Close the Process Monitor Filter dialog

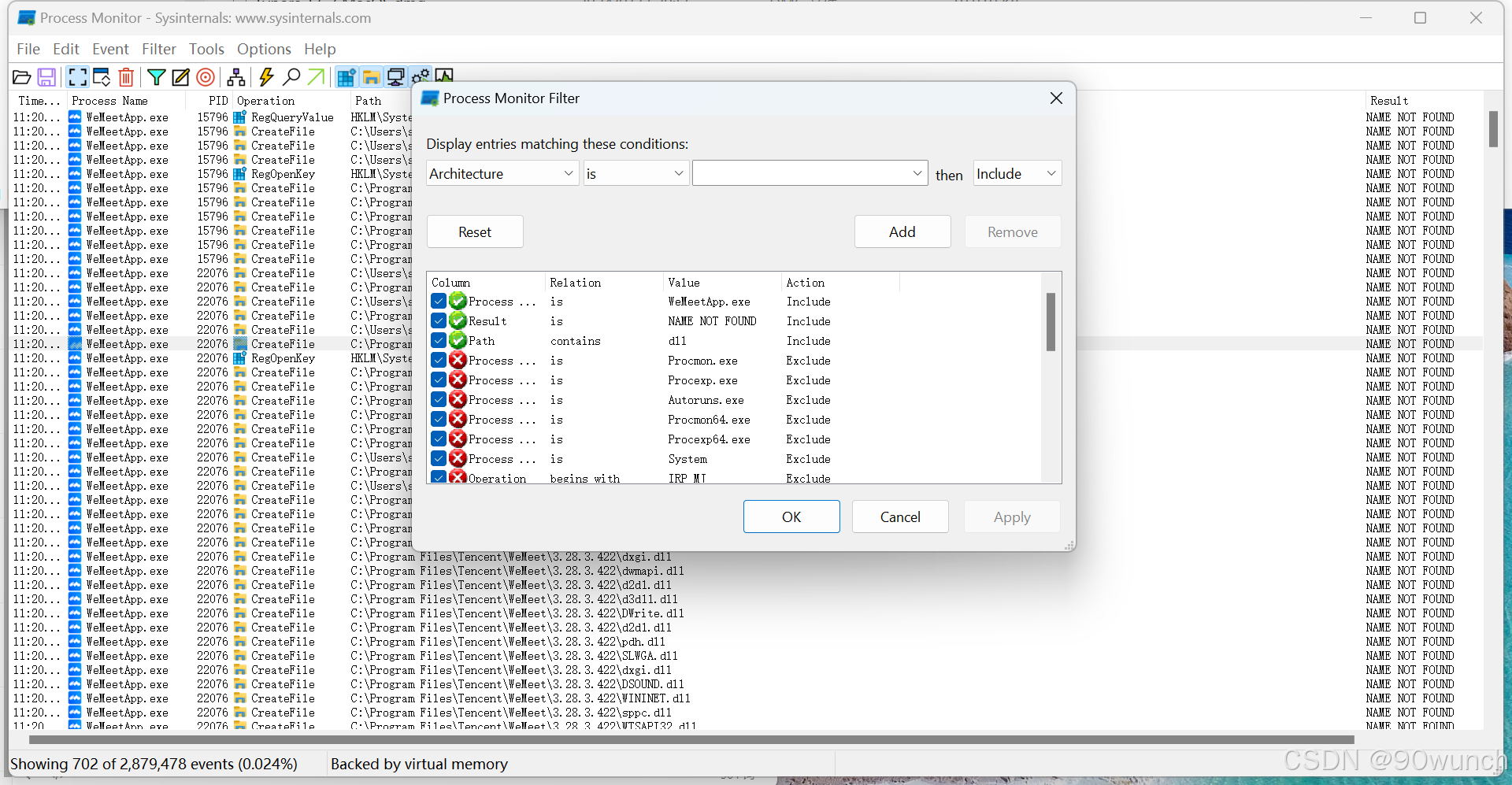point(1056,98)
